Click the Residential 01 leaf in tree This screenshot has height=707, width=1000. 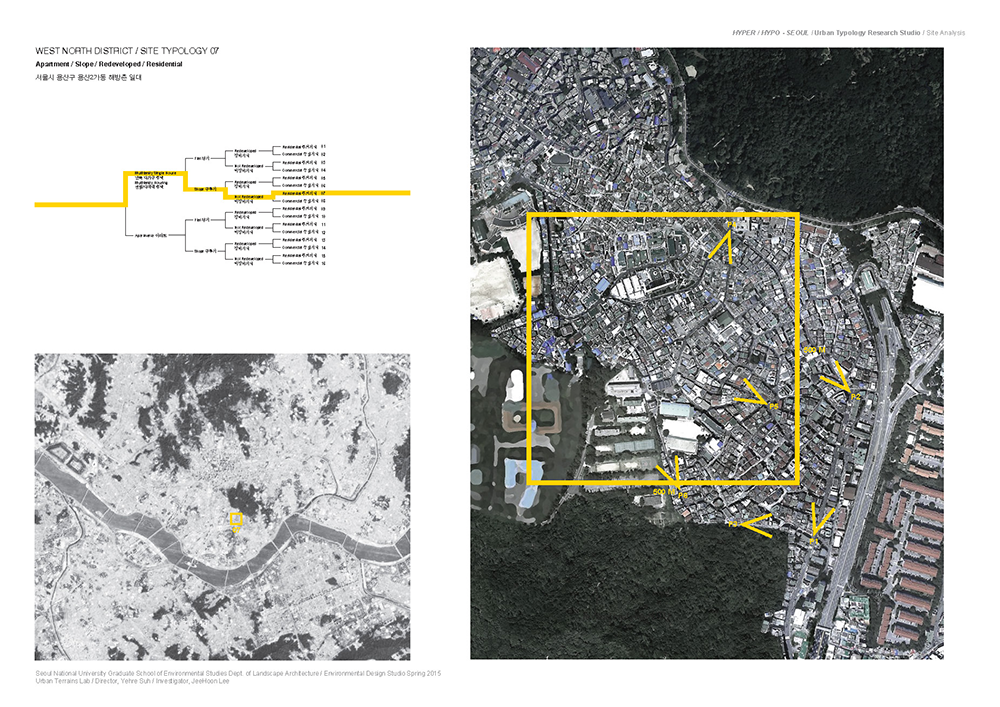304,147
